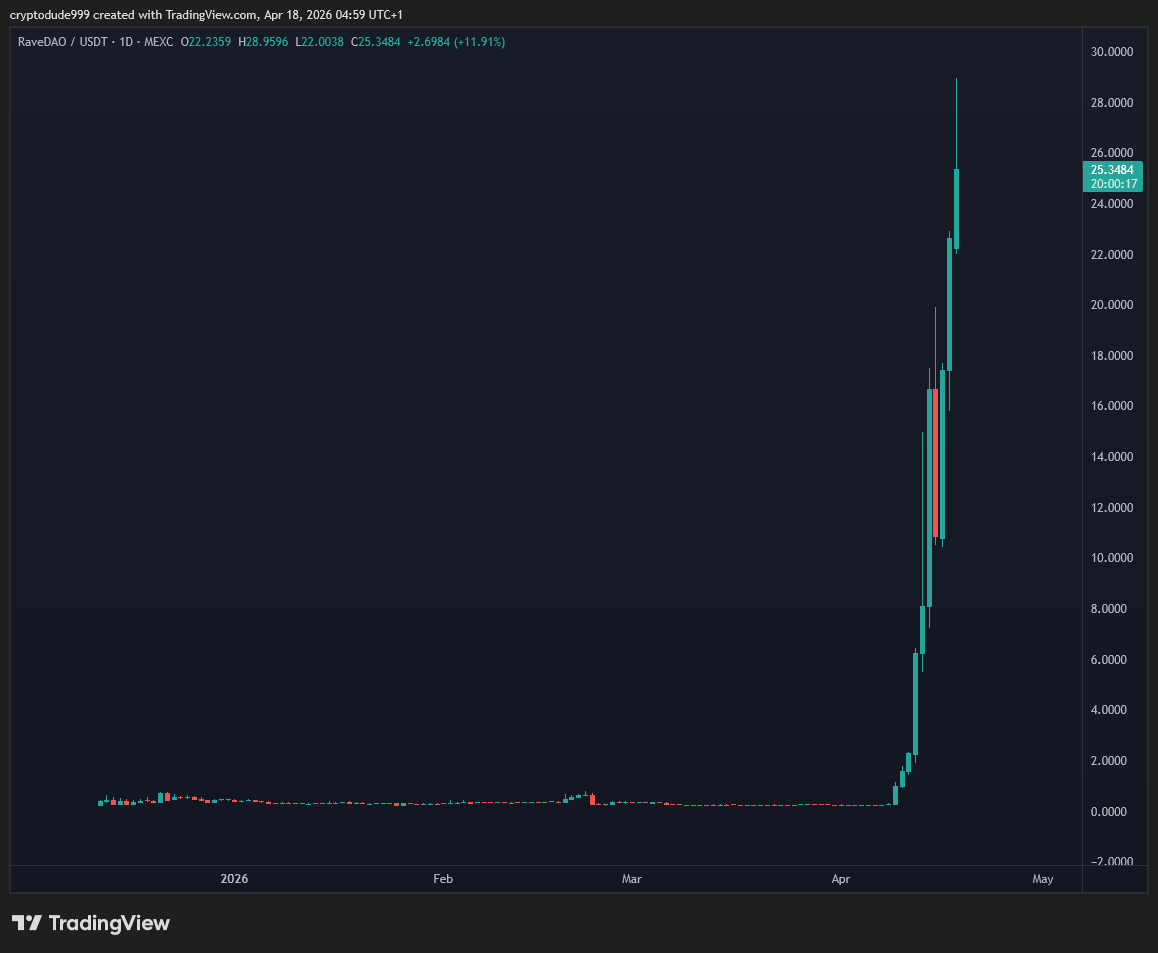Click the TradingView logo at the bottom
The height and width of the screenshot is (953, 1158).
click(91, 923)
